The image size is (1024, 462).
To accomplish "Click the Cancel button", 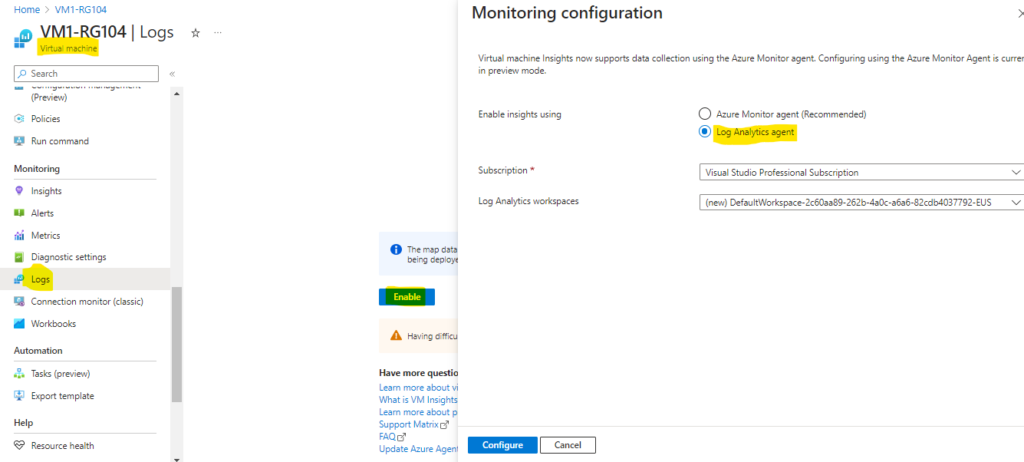I will (x=568, y=445).
